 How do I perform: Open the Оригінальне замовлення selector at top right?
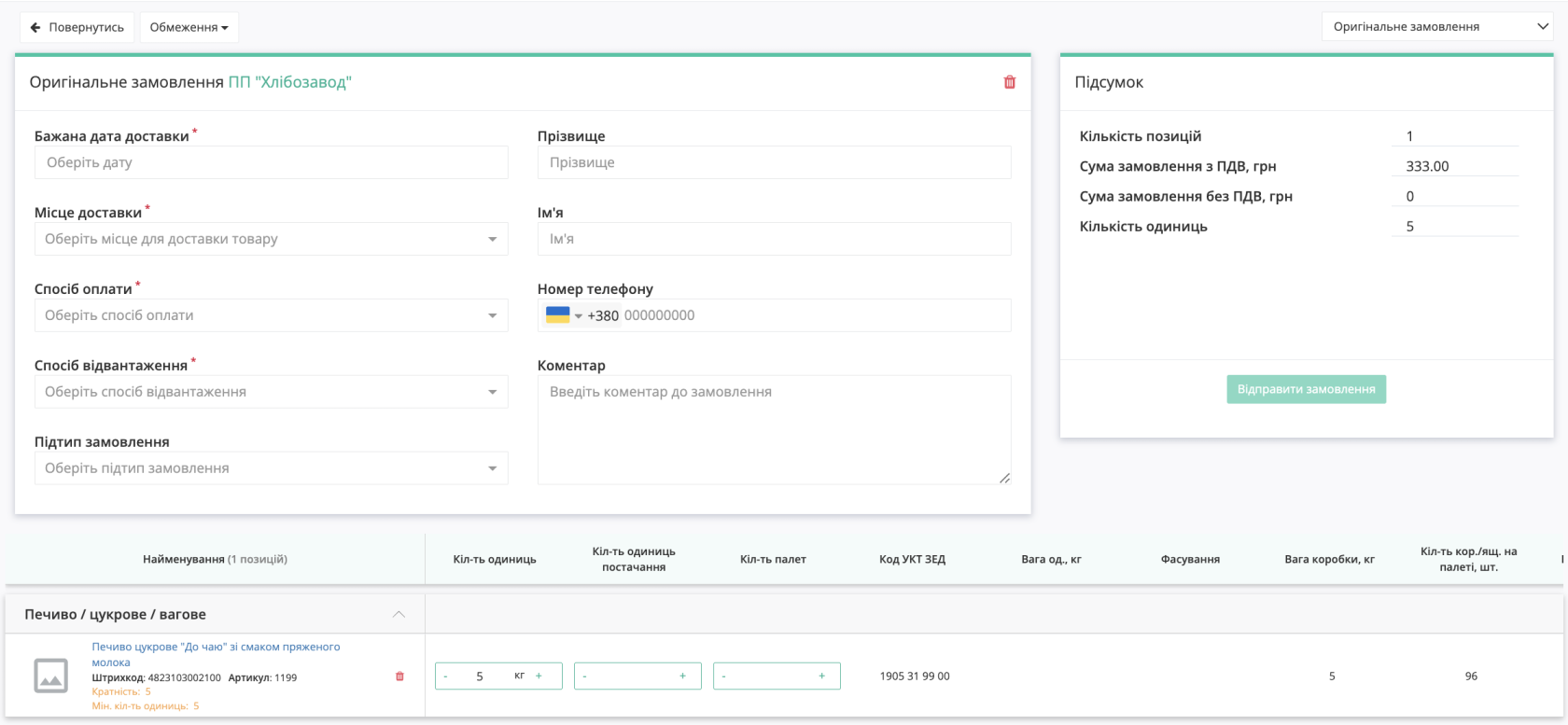pos(1438,27)
